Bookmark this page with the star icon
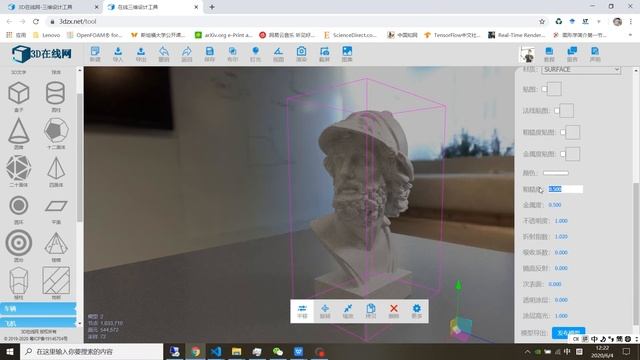The image size is (640, 360). click(542, 21)
